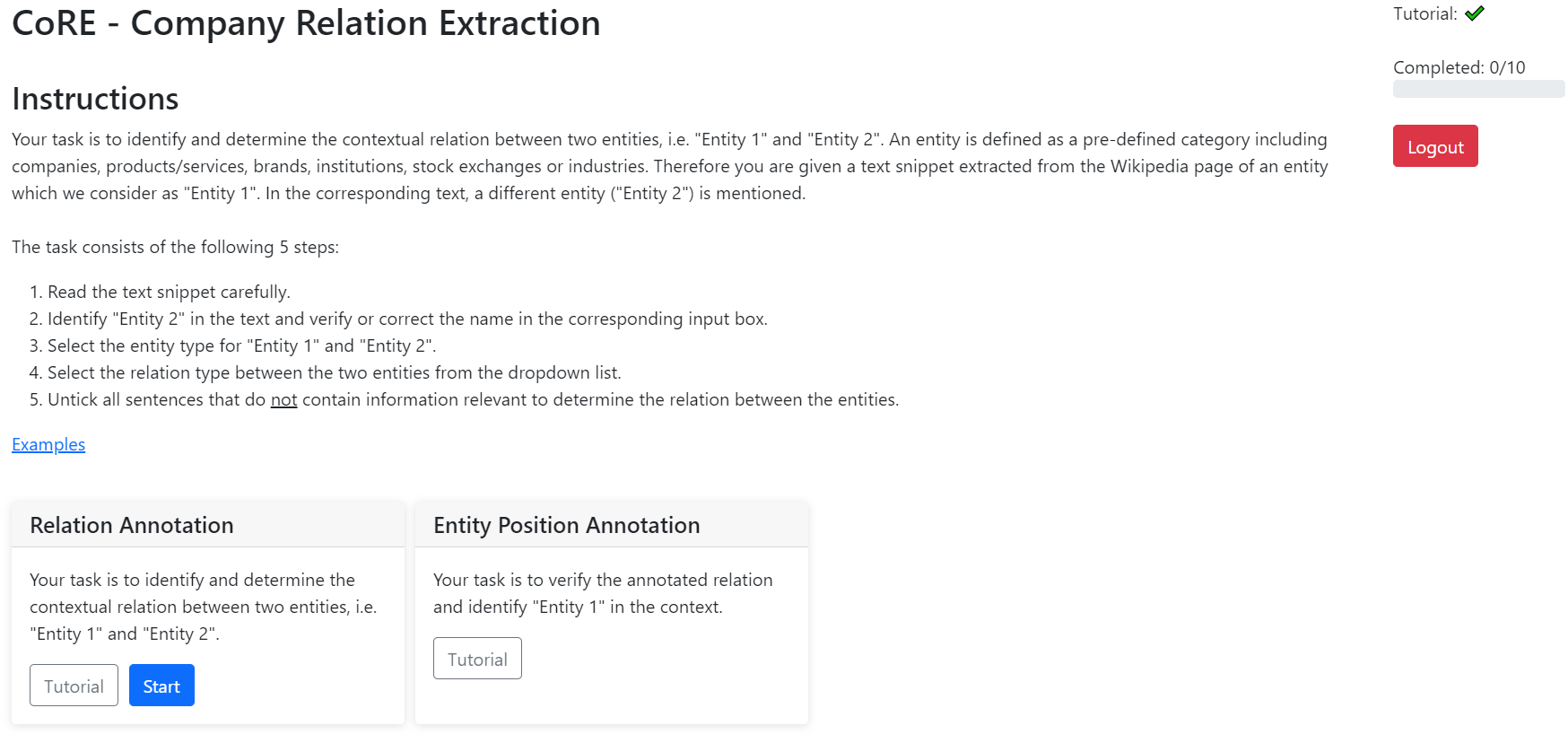Click step 3 about selecting the entity type
The width and height of the screenshot is (1568, 743).
coord(241,346)
